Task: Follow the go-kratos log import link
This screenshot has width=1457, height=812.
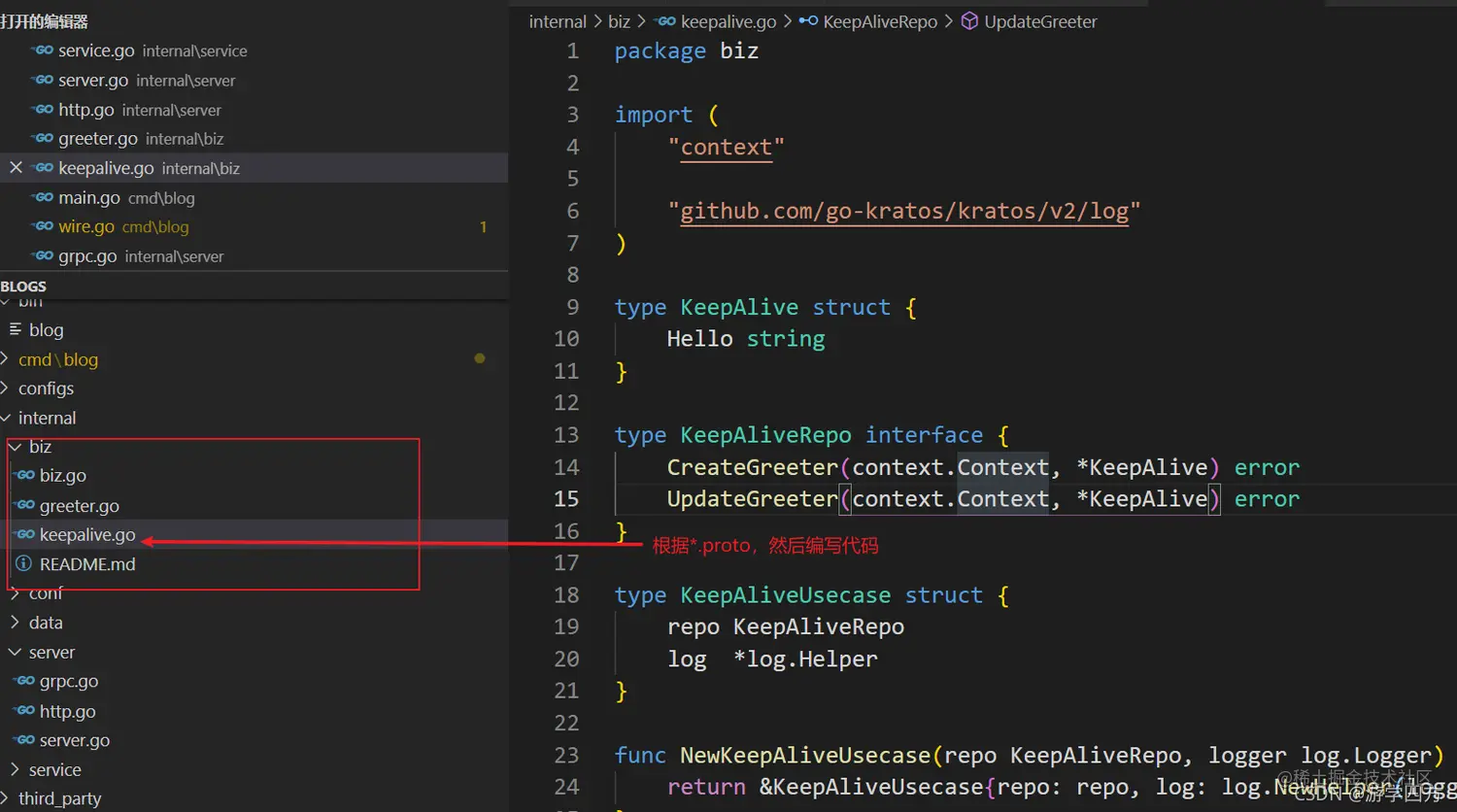Action: click(x=904, y=211)
